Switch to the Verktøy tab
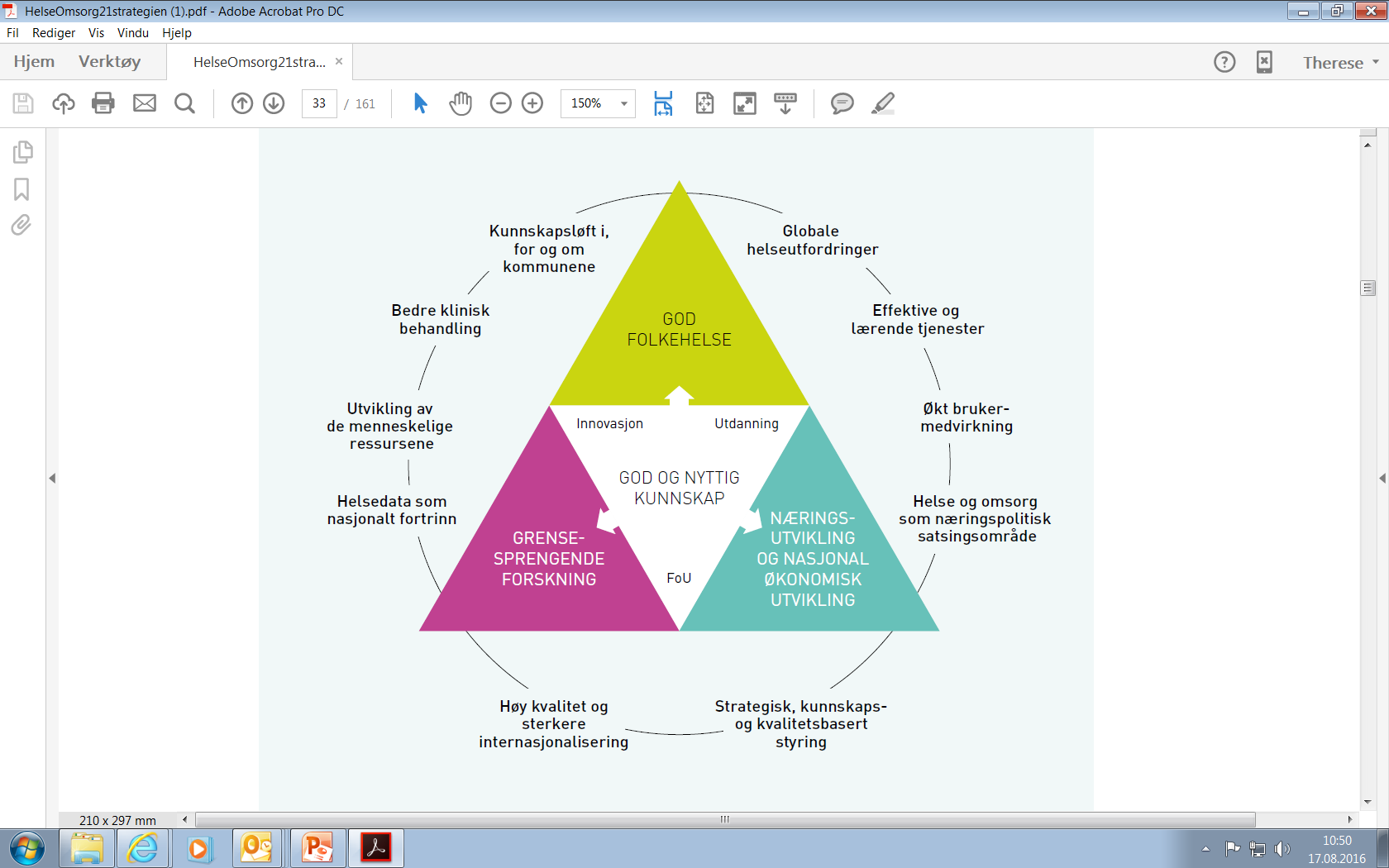The height and width of the screenshot is (868, 1389). (110, 62)
